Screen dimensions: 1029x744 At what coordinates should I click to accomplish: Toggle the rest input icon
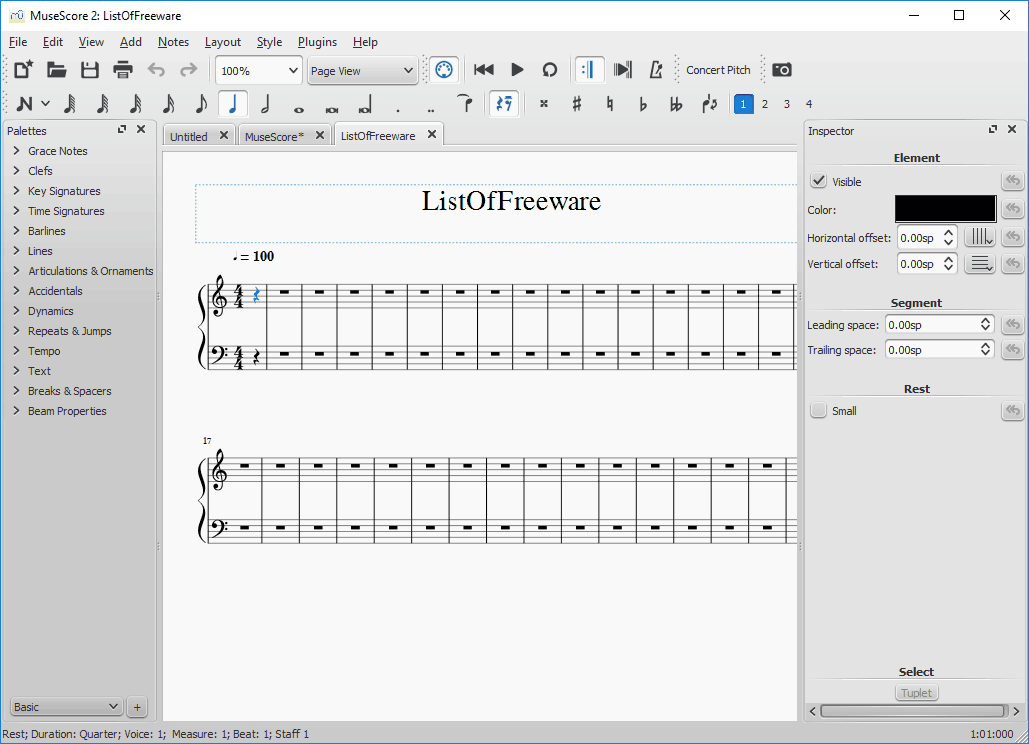(x=504, y=104)
